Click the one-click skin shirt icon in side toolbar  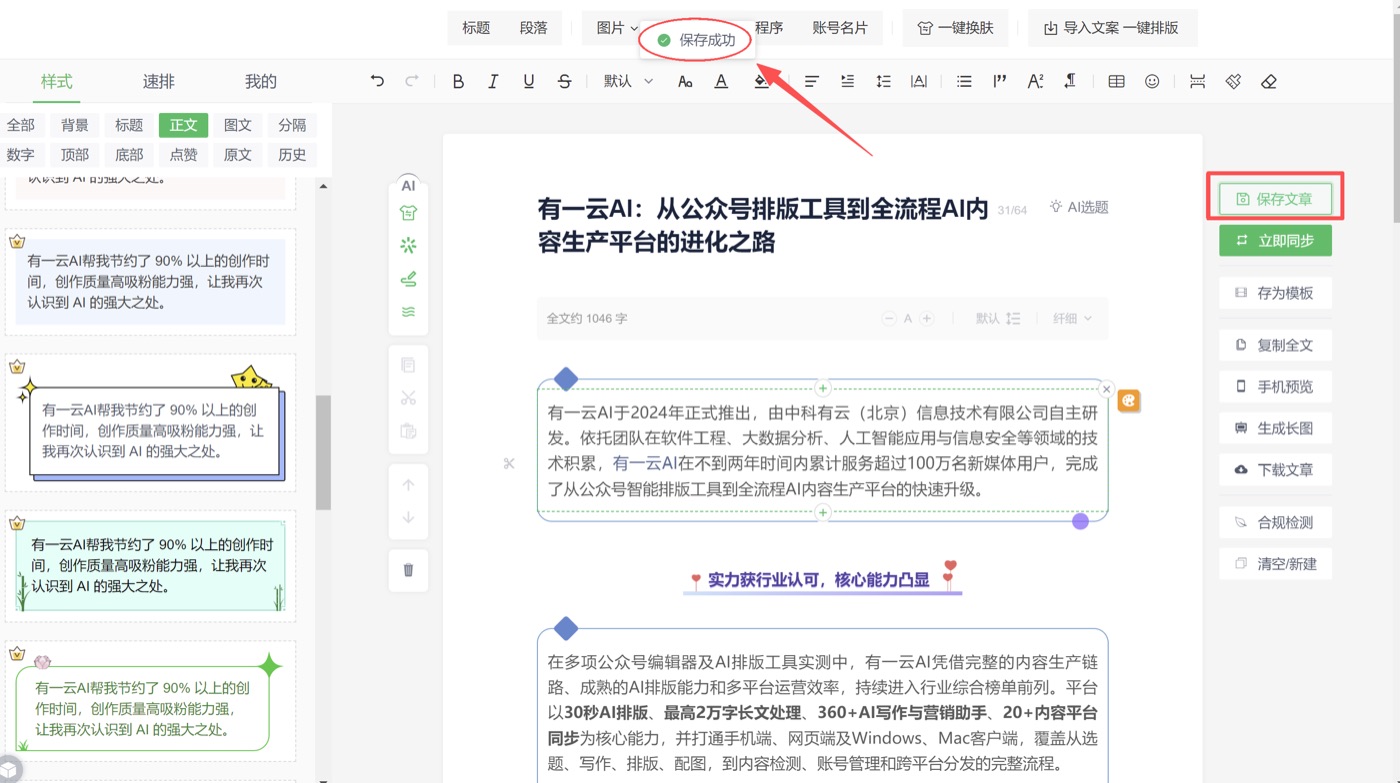408,213
